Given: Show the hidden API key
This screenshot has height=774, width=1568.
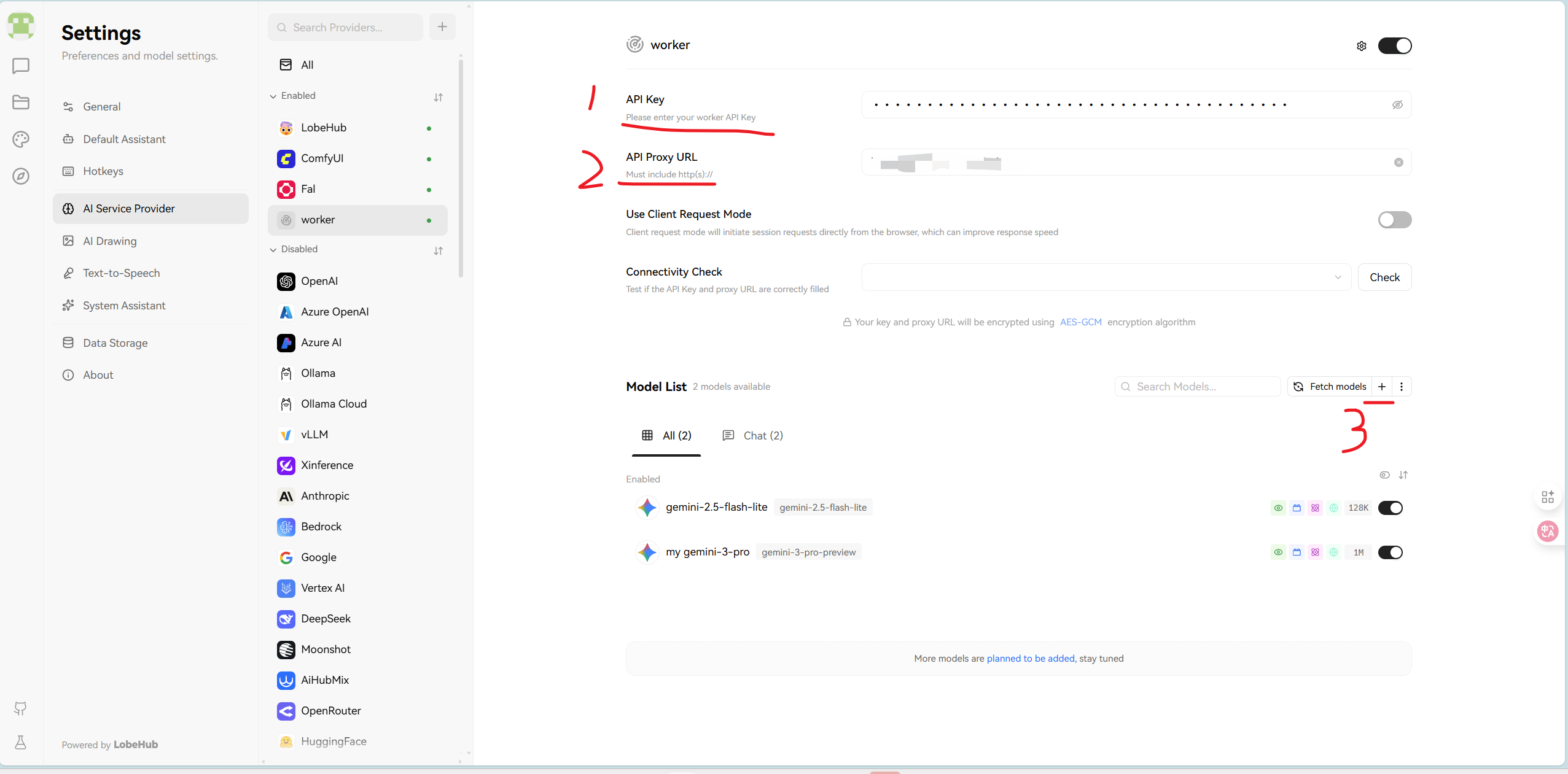Looking at the screenshot, I should pyautogui.click(x=1397, y=105).
